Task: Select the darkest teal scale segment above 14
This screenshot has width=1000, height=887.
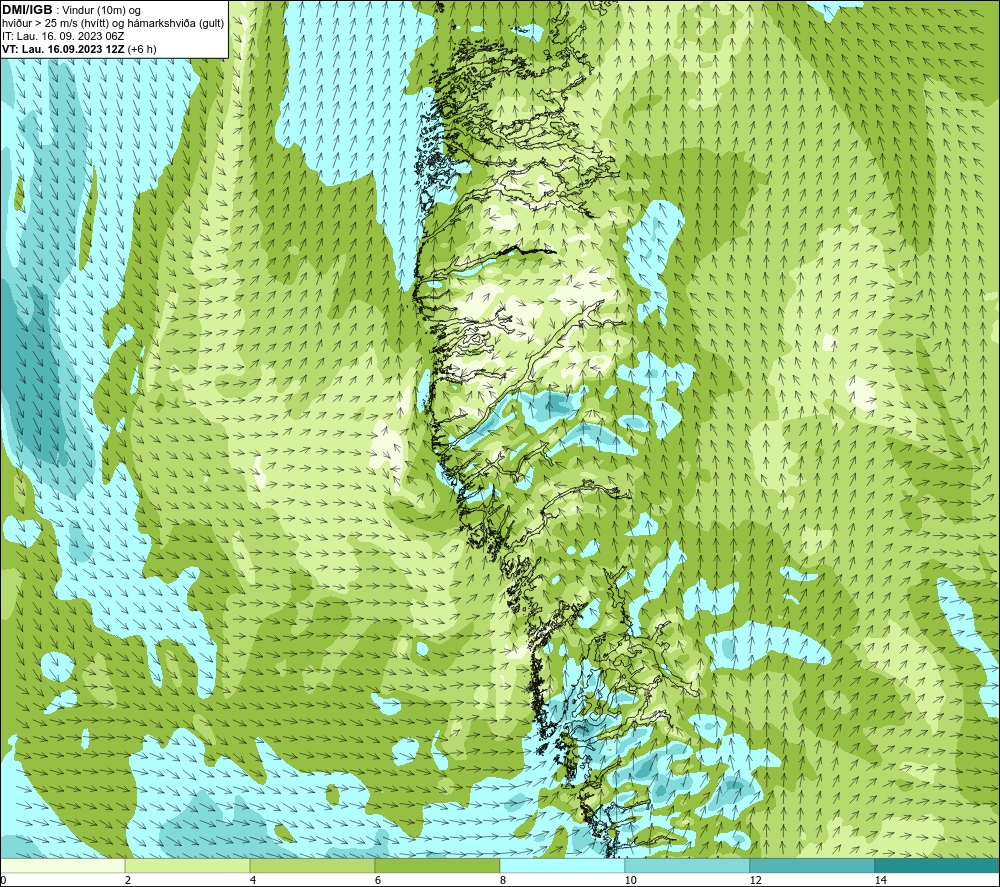Action: (x=938, y=865)
